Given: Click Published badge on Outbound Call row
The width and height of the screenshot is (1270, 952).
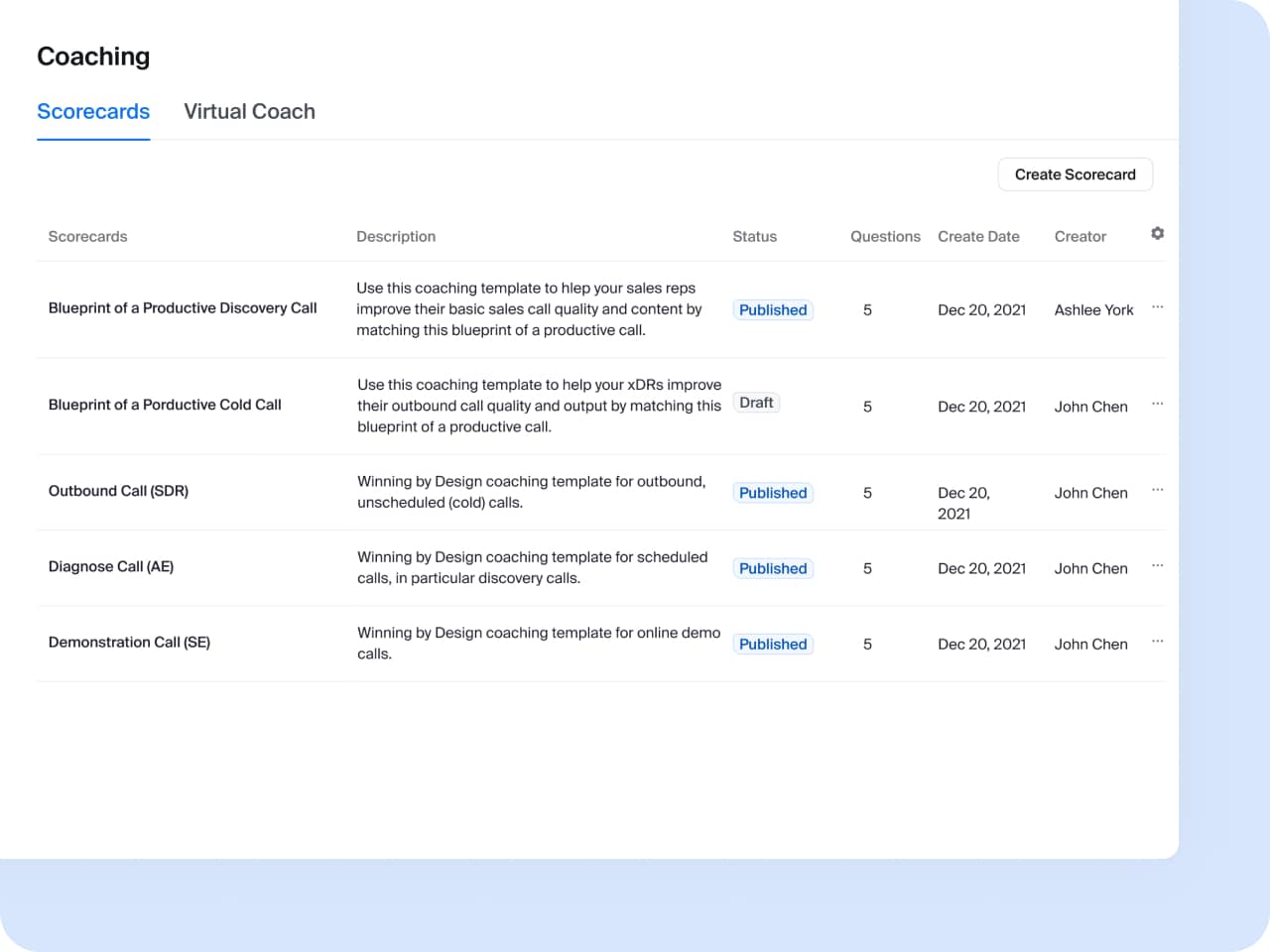Looking at the screenshot, I should (x=773, y=493).
